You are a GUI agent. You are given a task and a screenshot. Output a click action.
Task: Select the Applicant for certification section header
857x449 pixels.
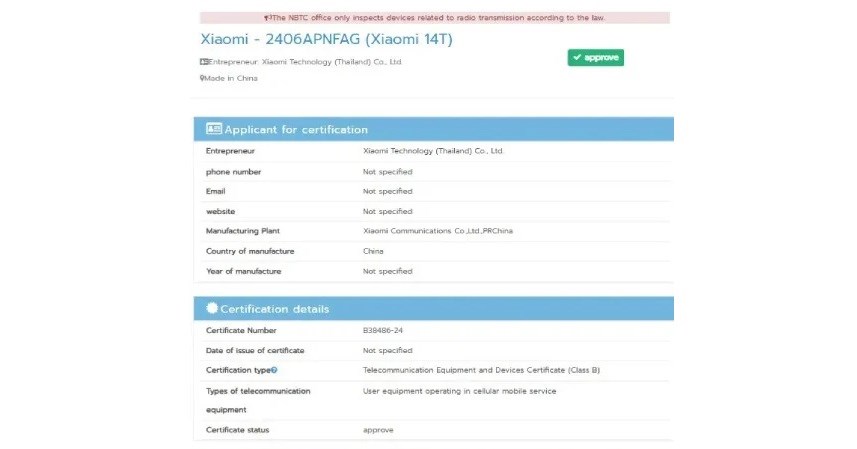(433, 129)
